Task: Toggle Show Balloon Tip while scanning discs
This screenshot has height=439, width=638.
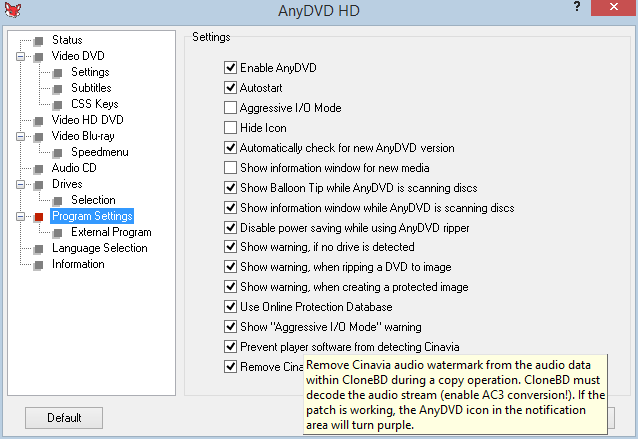Action: (x=230, y=187)
